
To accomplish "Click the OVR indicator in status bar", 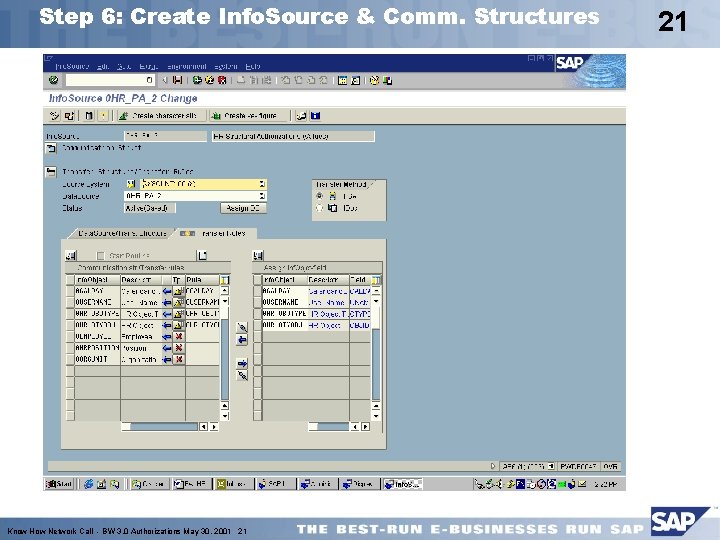I will pos(610,467).
